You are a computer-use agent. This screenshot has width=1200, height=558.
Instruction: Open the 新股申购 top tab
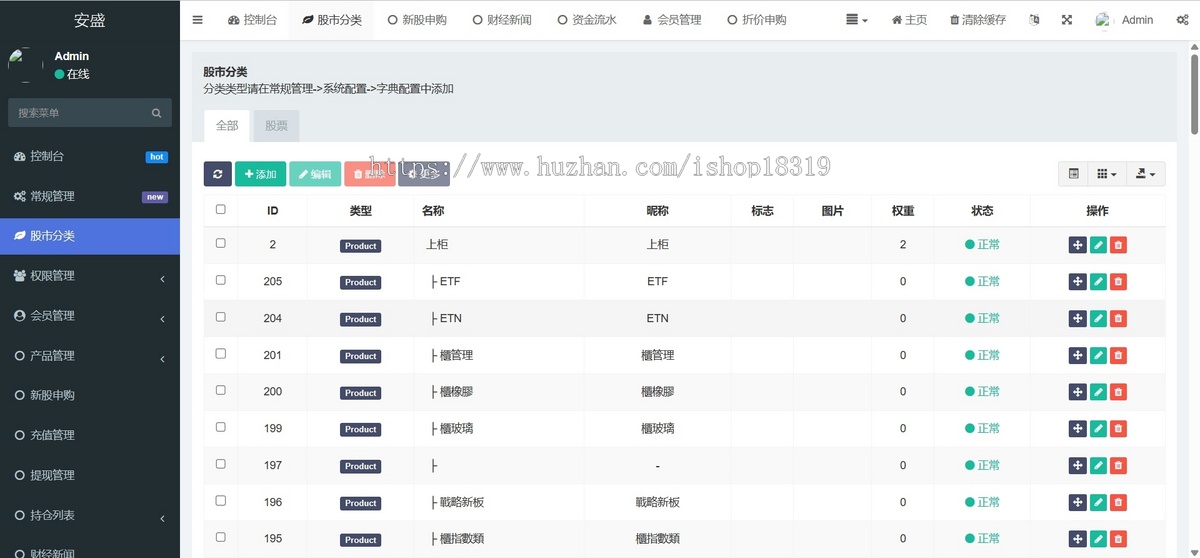417,20
